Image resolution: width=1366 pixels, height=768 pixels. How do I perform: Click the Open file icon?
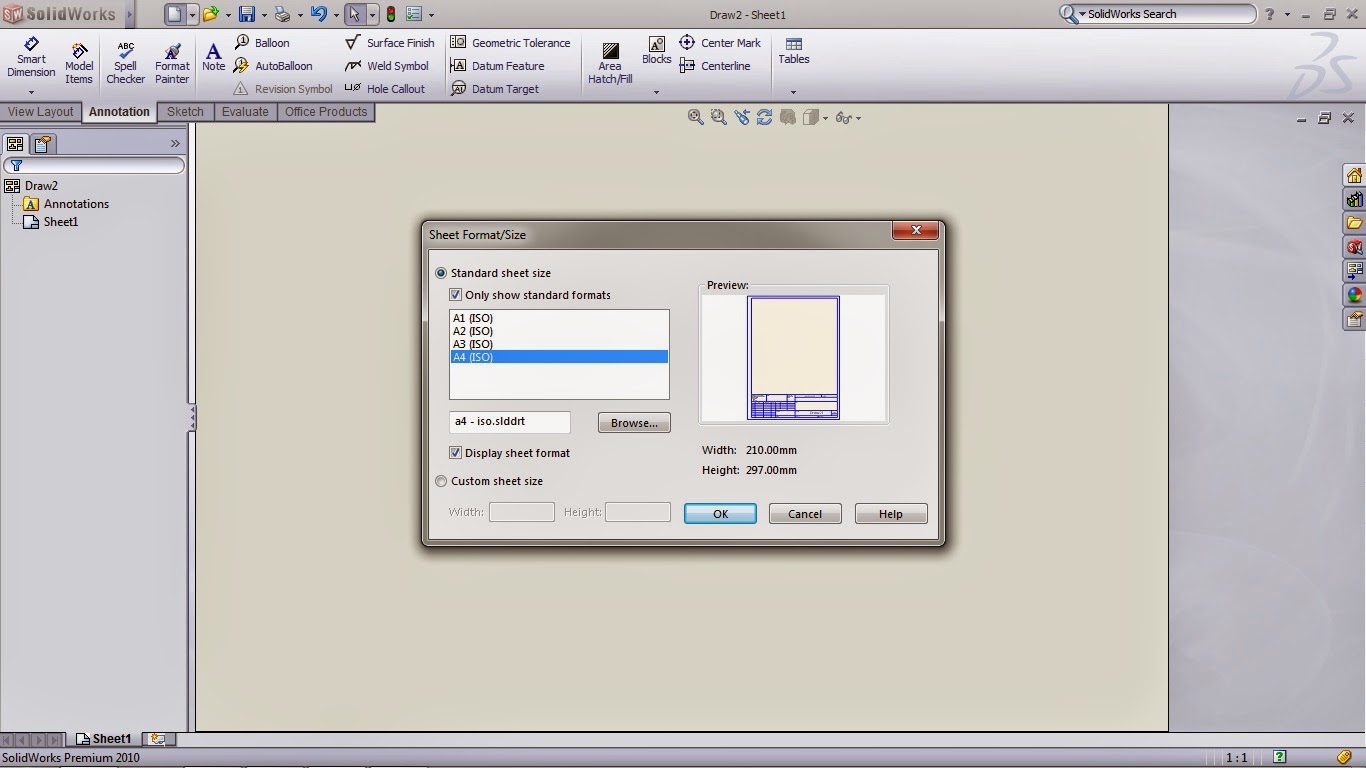click(210, 14)
